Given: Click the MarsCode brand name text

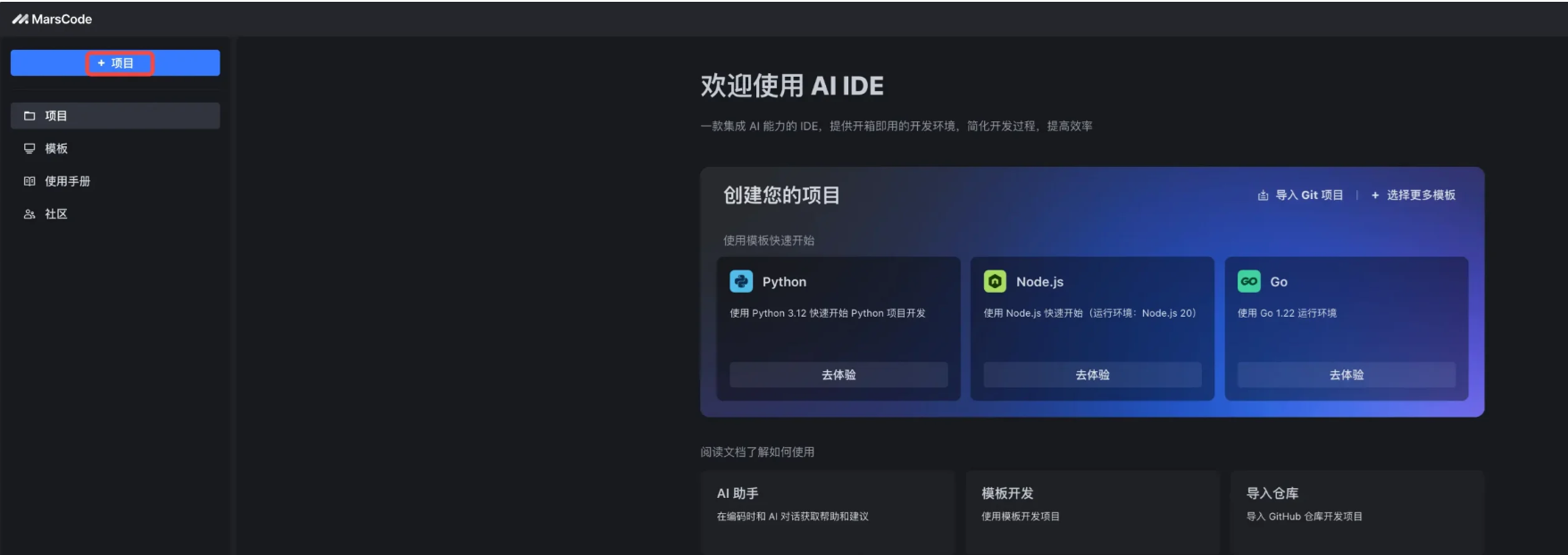Looking at the screenshot, I should point(62,19).
